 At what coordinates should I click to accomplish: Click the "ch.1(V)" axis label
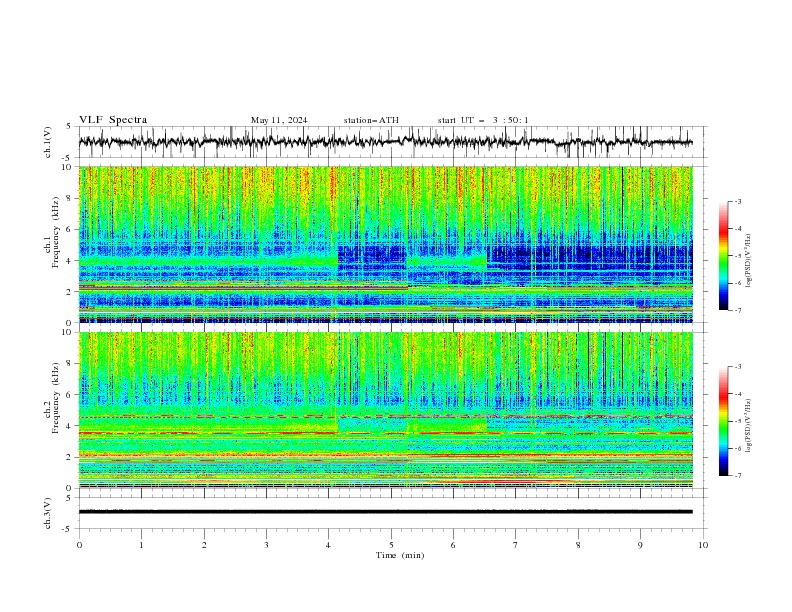coord(48,142)
